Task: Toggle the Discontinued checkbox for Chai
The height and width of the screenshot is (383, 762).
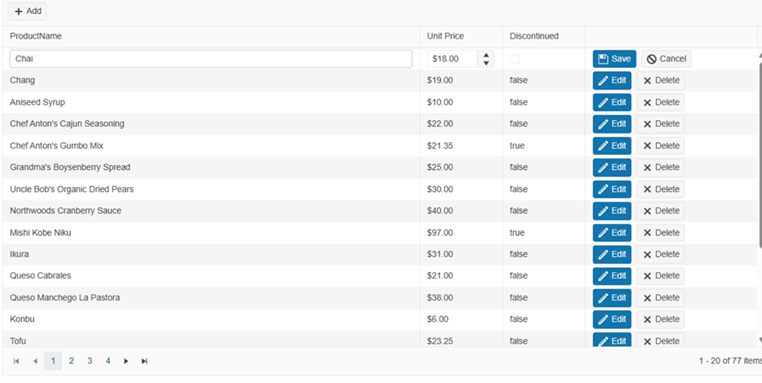Action: tap(515, 59)
